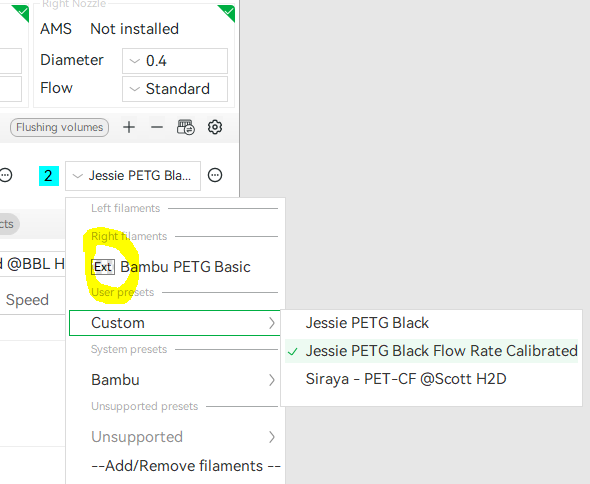Click the Flushing volumes button
The height and width of the screenshot is (484, 590).
(x=59, y=127)
